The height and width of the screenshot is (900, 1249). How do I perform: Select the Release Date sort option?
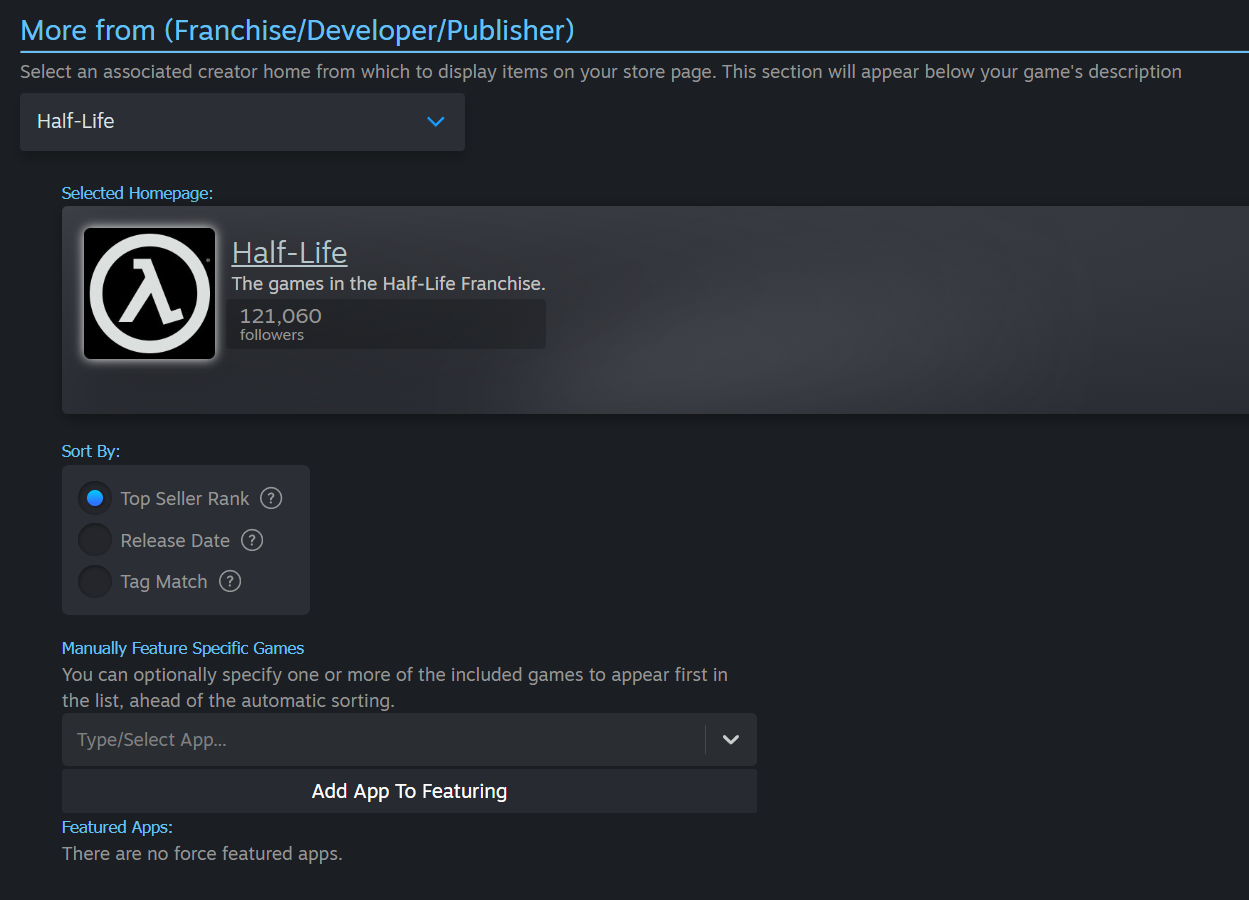(95, 540)
